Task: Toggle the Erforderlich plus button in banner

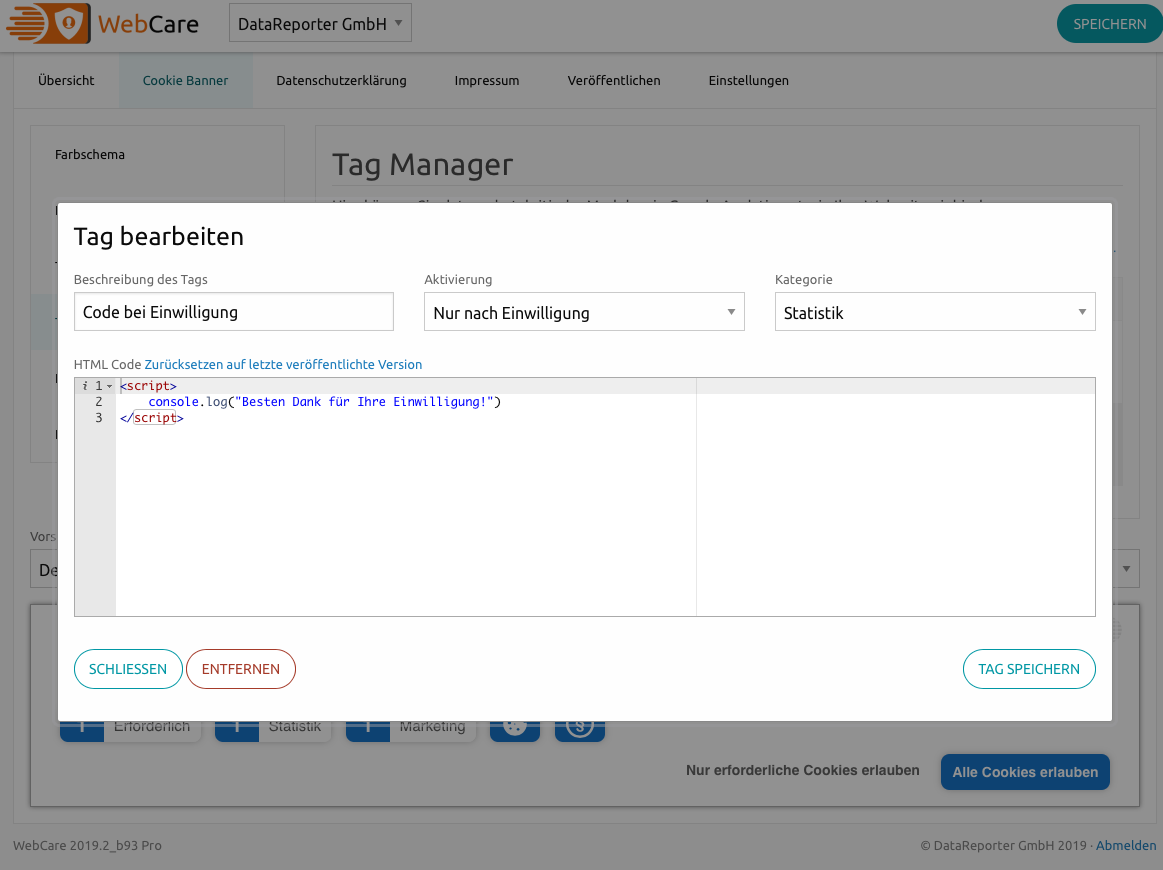Action: (x=82, y=729)
